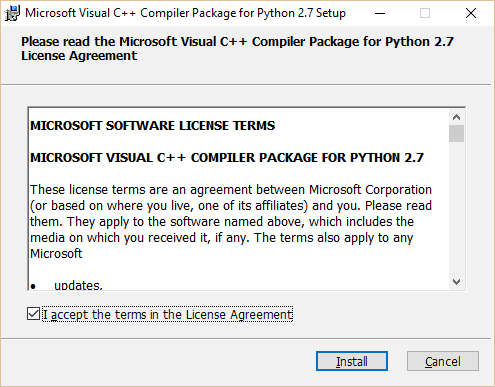Viewport: 495px width, 387px height.
Task: Start installation with the Install button
Action: [352, 361]
